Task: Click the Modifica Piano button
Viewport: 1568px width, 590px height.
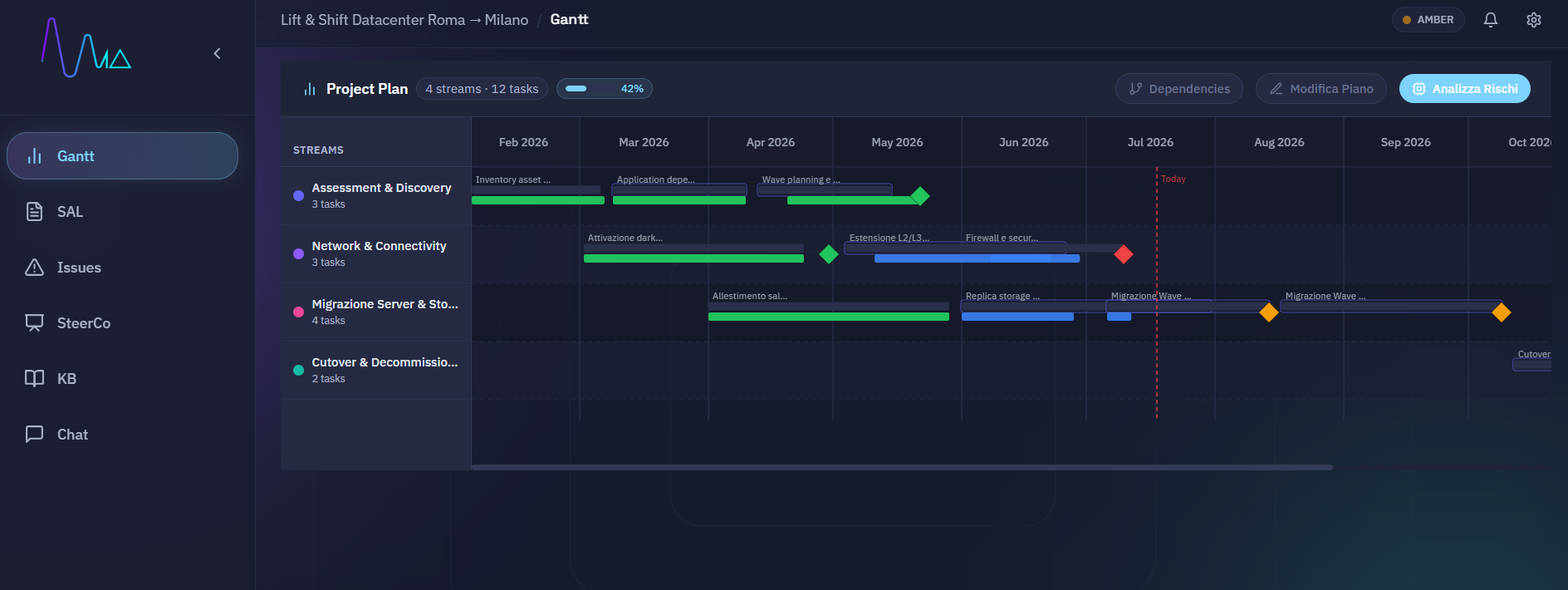Action: click(1321, 89)
